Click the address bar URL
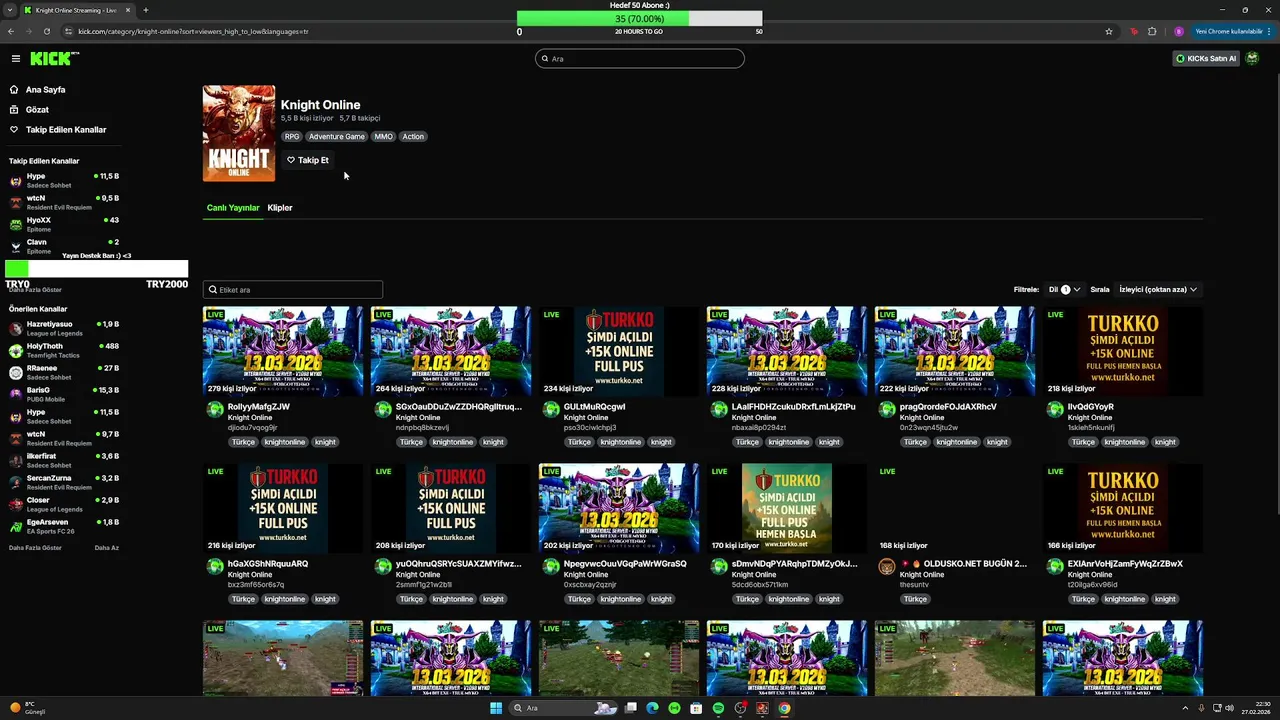1280x720 pixels. pos(193,31)
